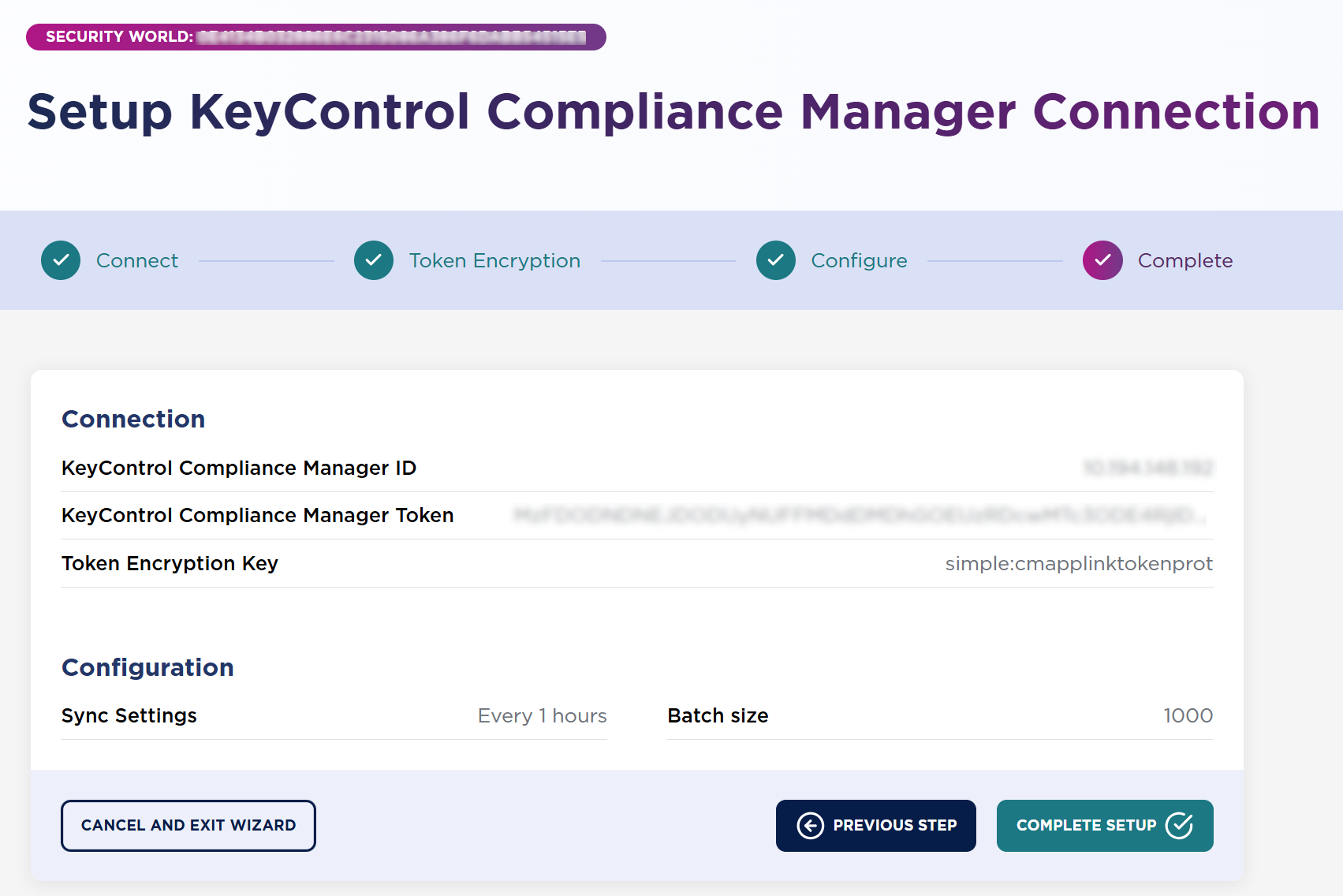
Task: Click the Token Encryption step checkmark icon
Action: tap(374, 260)
